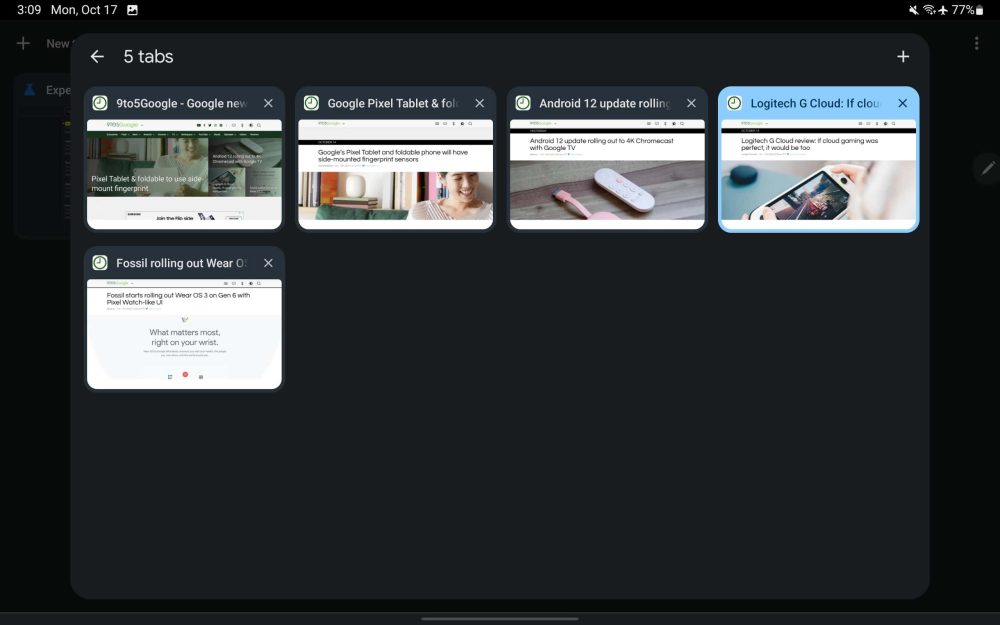The width and height of the screenshot is (1000, 625).
Task: Open the Google Pixel Tablet article thumbnail
Action: pos(395,171)
